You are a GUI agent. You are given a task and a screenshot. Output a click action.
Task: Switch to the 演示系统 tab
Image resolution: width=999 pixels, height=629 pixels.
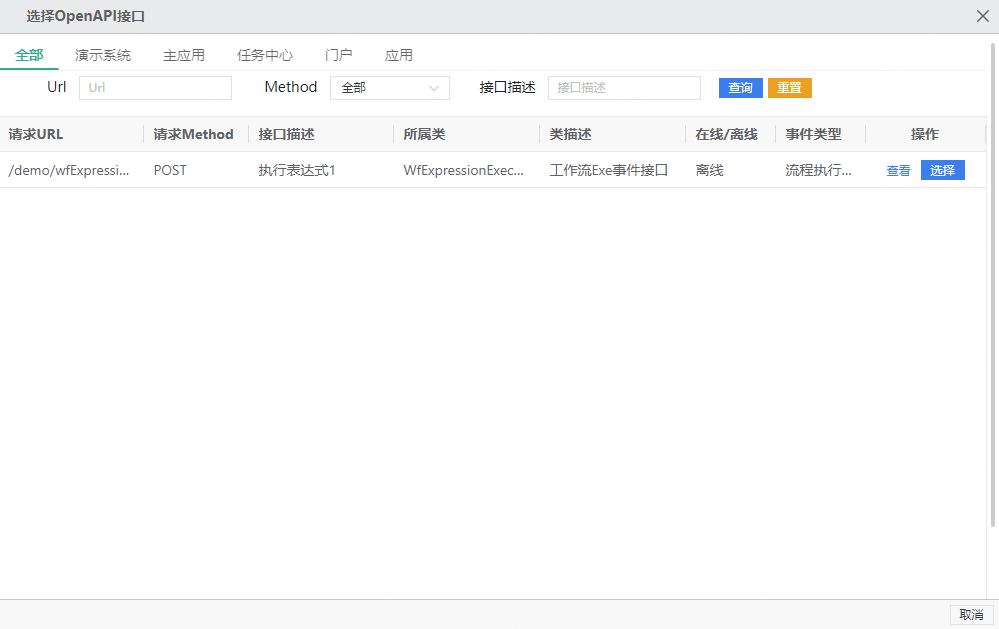[x=102, y=55]
